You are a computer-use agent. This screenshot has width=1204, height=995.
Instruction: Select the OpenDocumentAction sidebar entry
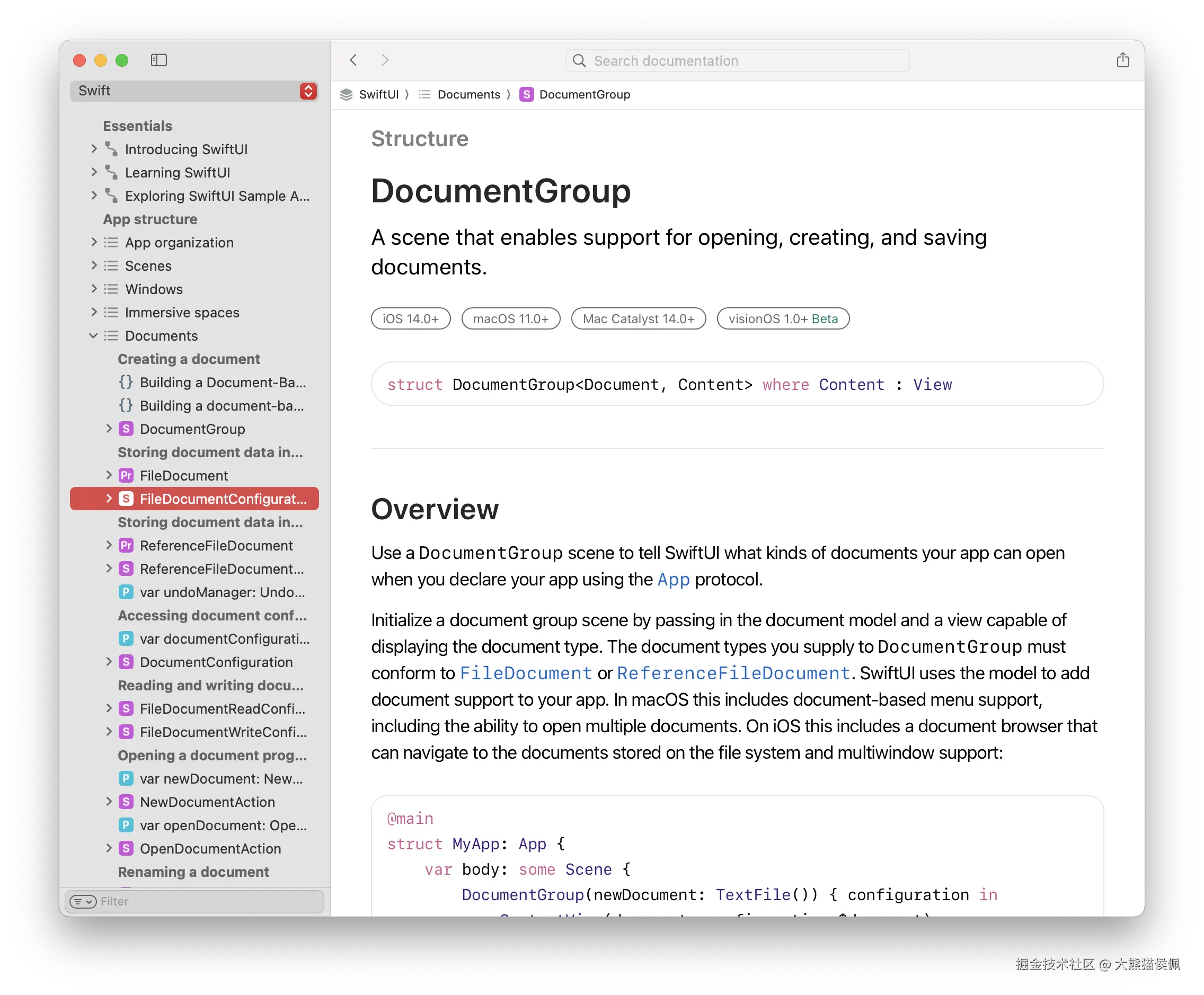210,849
